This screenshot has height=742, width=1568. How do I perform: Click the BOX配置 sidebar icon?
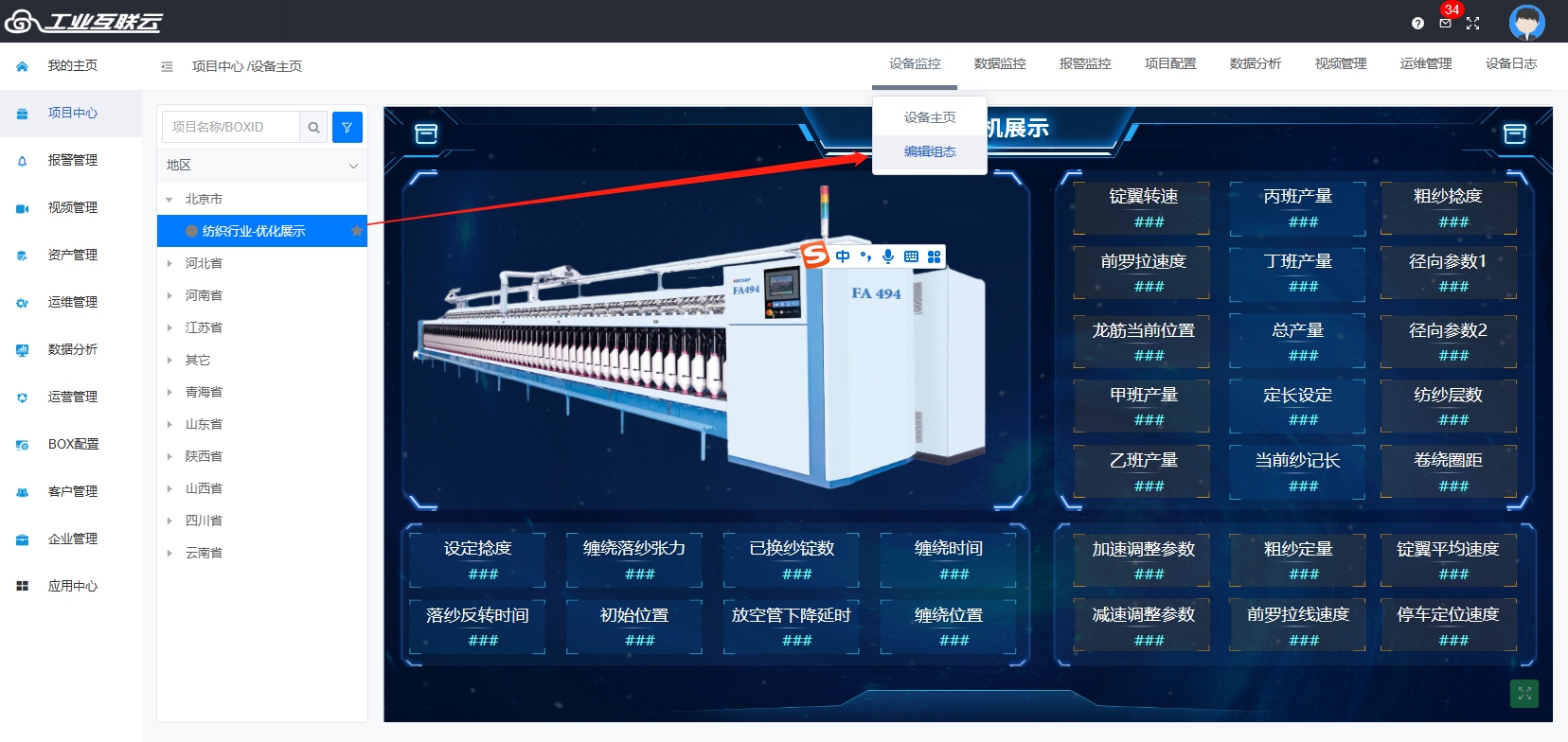[x=22, y=445]
